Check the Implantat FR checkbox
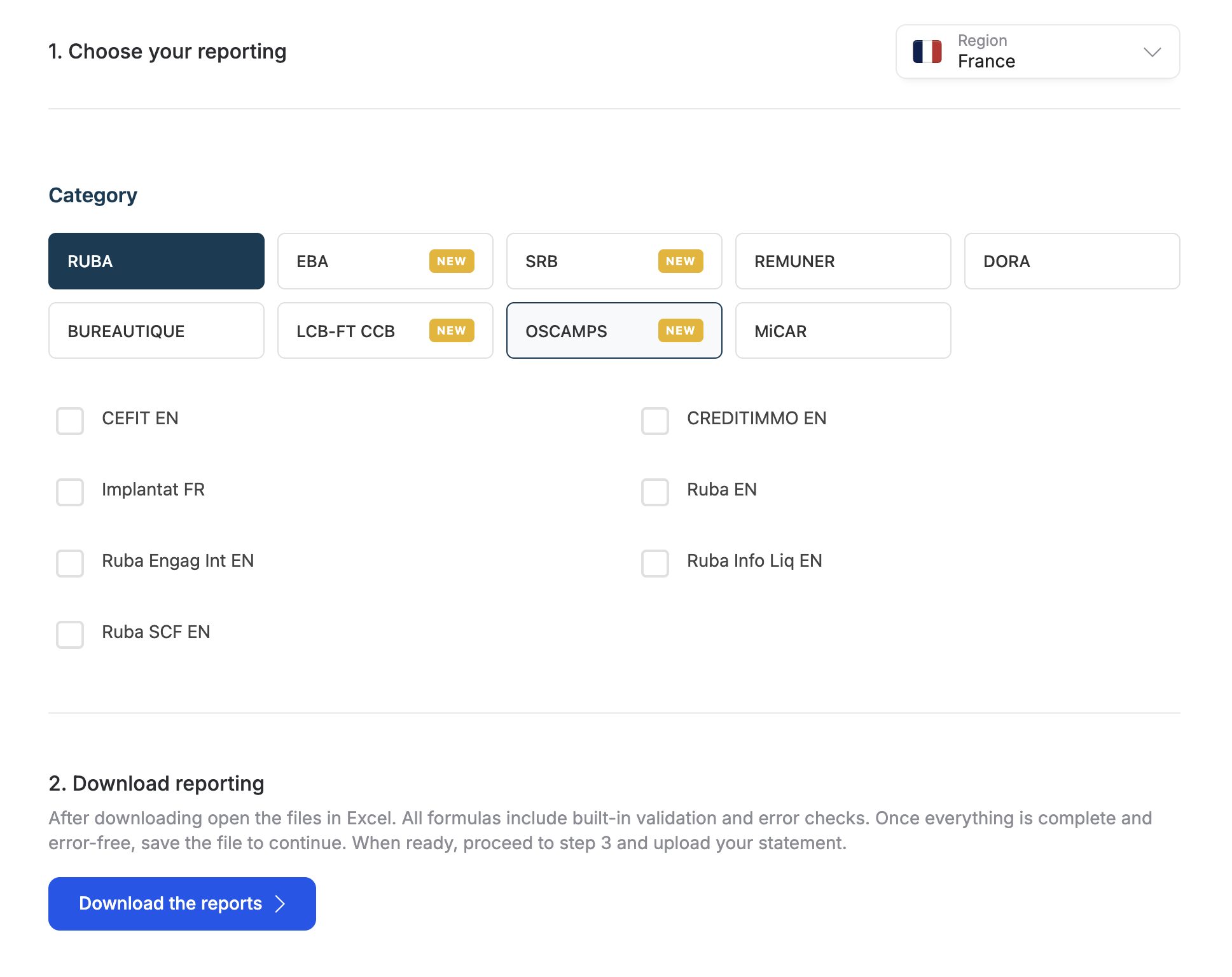1232x977 pixels. click(70, 492)
